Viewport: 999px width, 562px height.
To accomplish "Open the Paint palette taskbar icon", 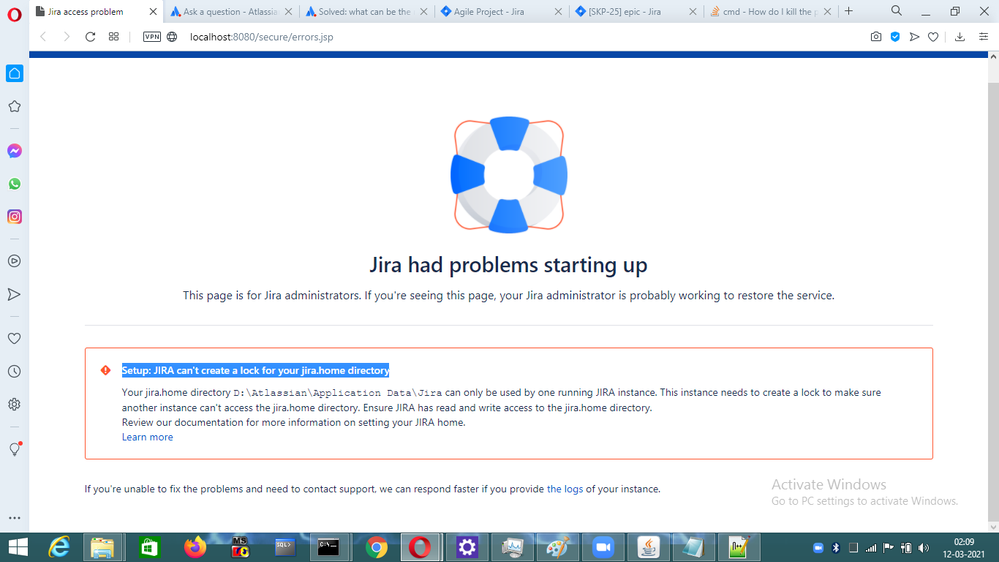I will point(557,547).
